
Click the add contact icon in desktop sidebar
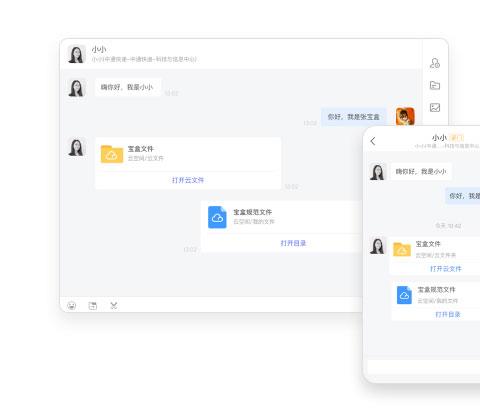pos(435,63)
